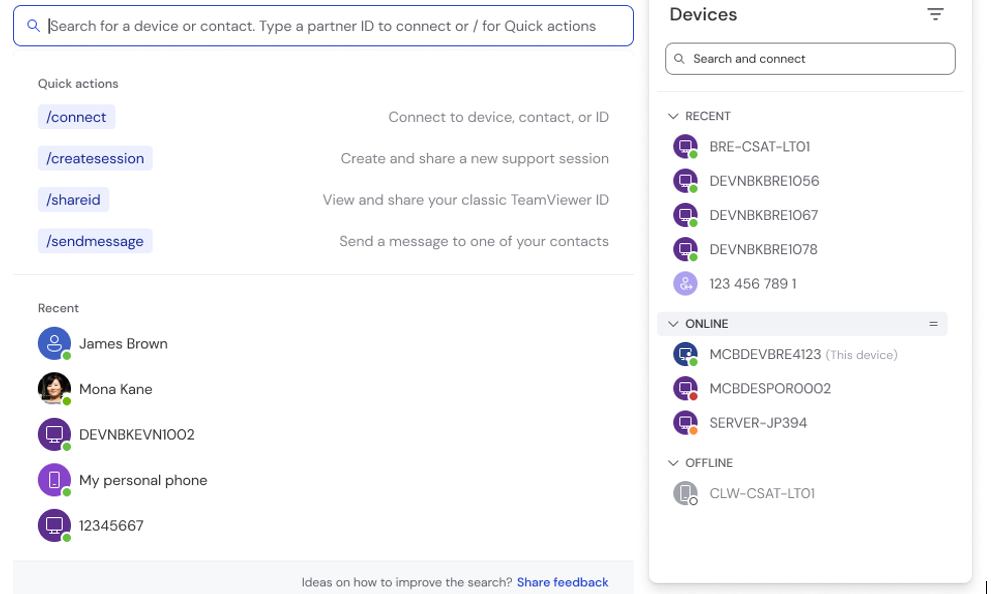Click the ONLINE group reorder handle icon

pos(933,324)
